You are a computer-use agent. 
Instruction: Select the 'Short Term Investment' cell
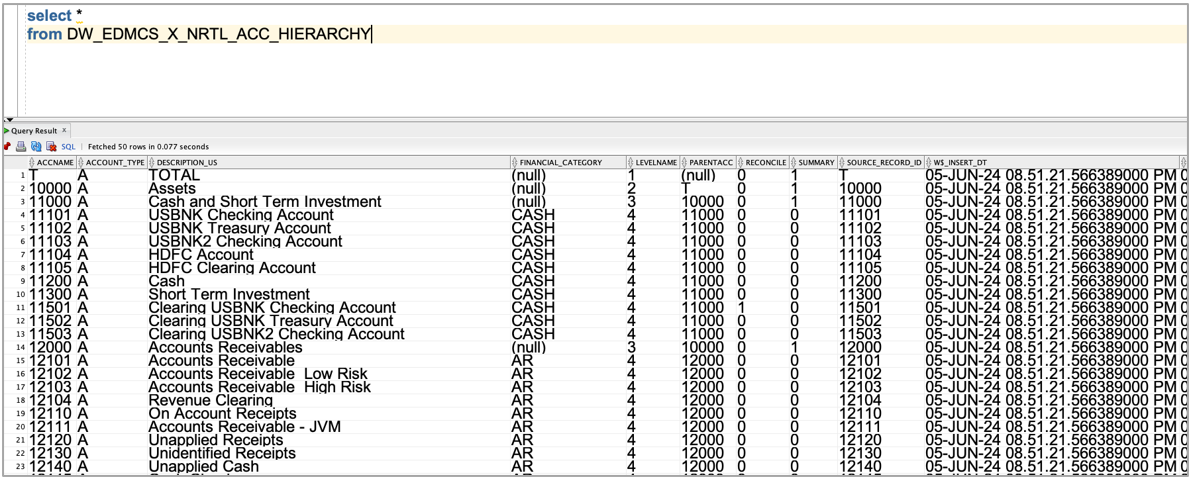pyautogui.click(x=330, y=295)
